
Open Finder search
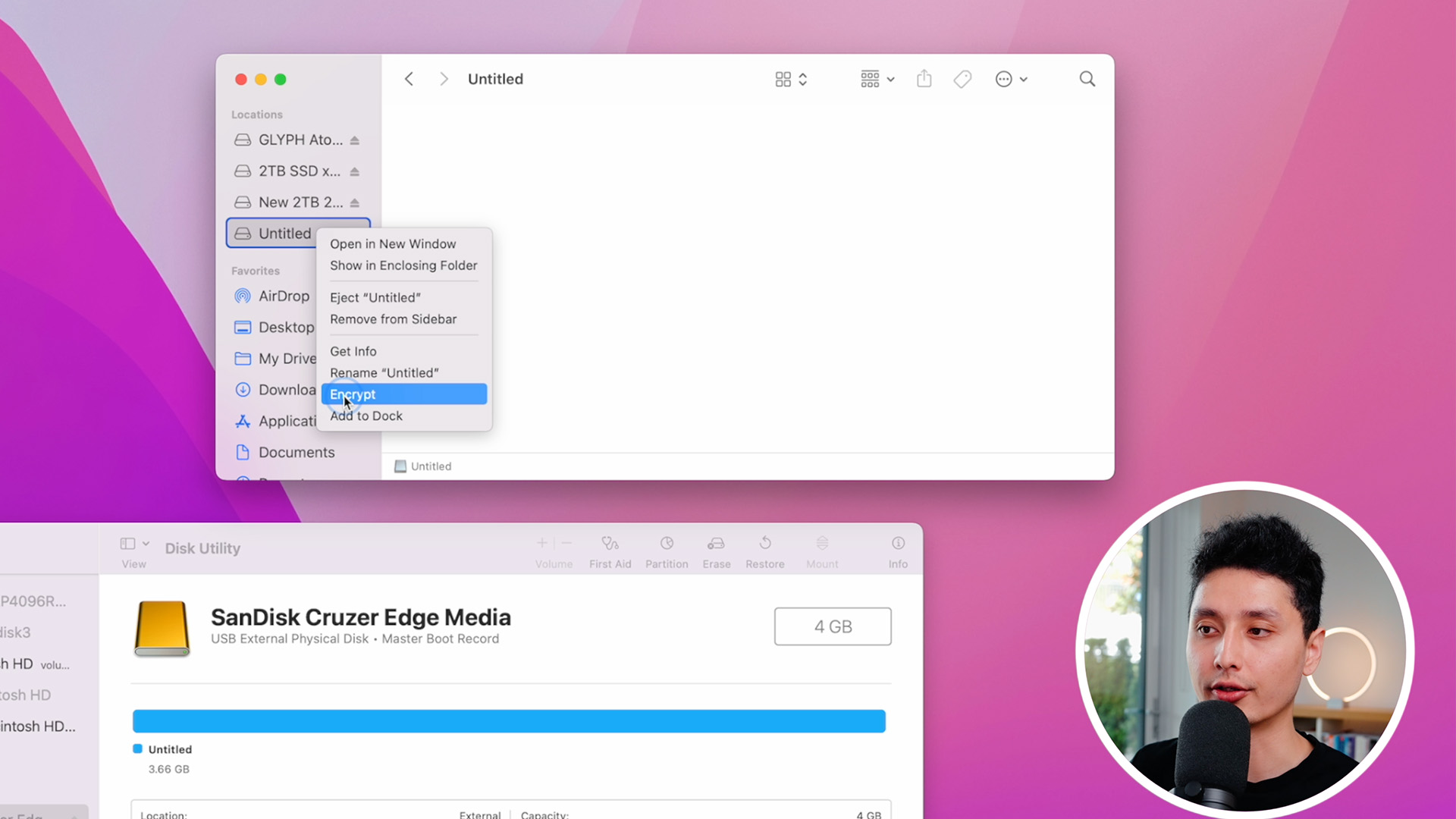1087,79
